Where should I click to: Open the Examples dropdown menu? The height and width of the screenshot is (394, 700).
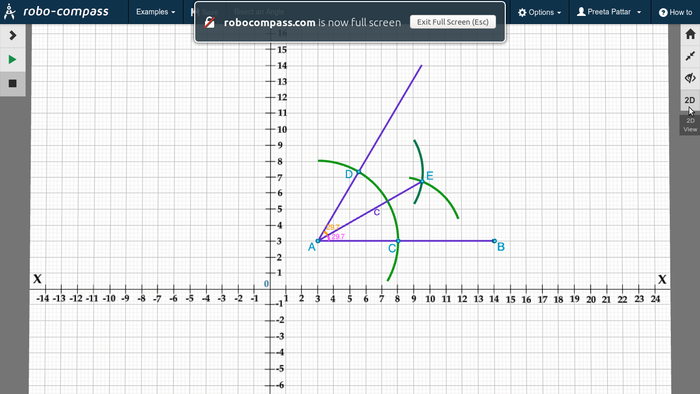click(x=155, y=12)
